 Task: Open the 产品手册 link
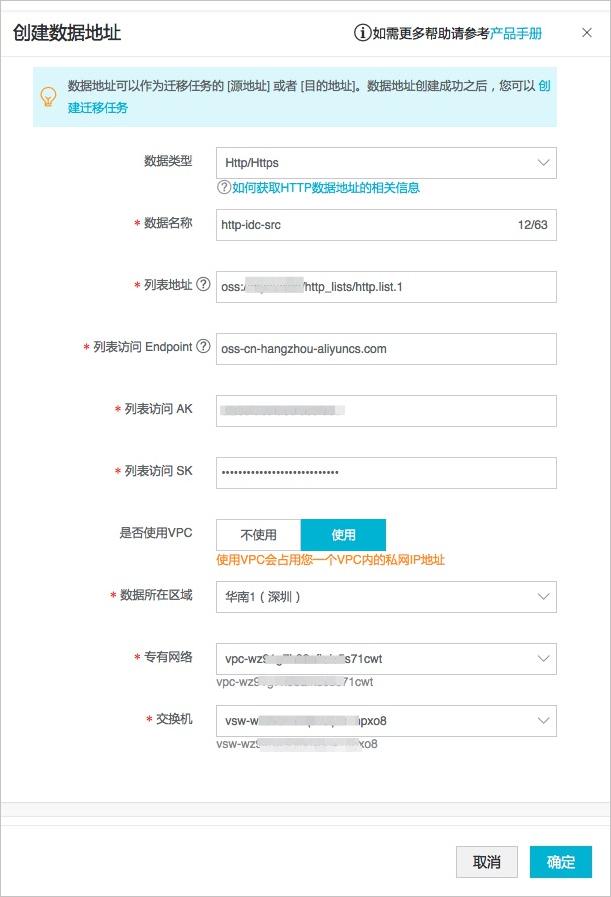[518, 34]
